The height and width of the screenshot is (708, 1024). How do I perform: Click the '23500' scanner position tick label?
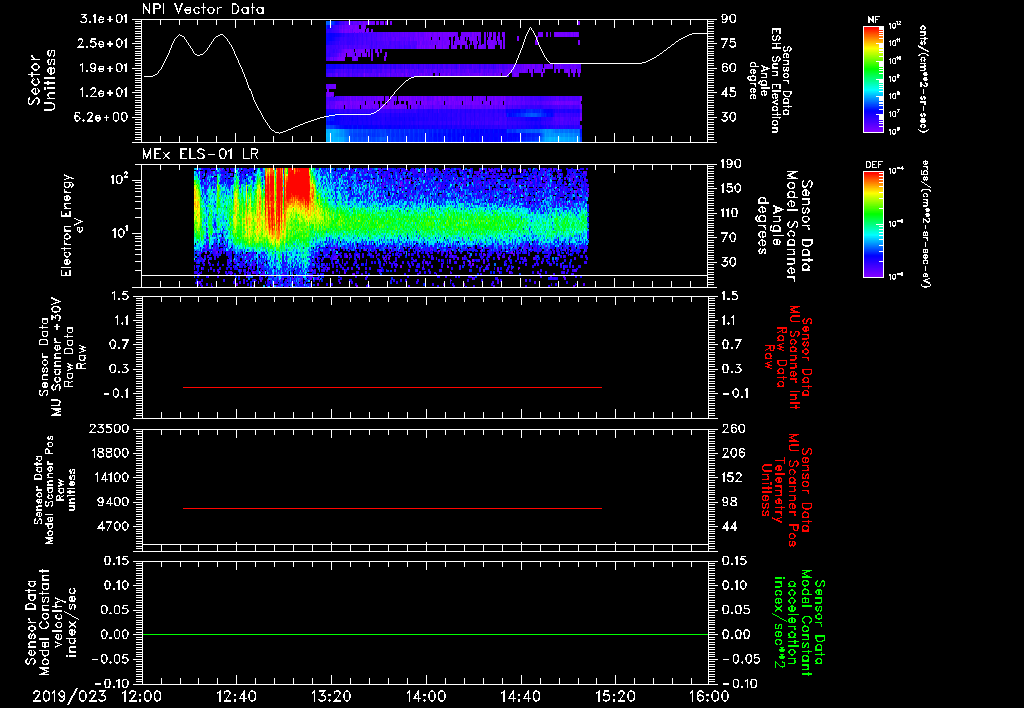(109, 429)
